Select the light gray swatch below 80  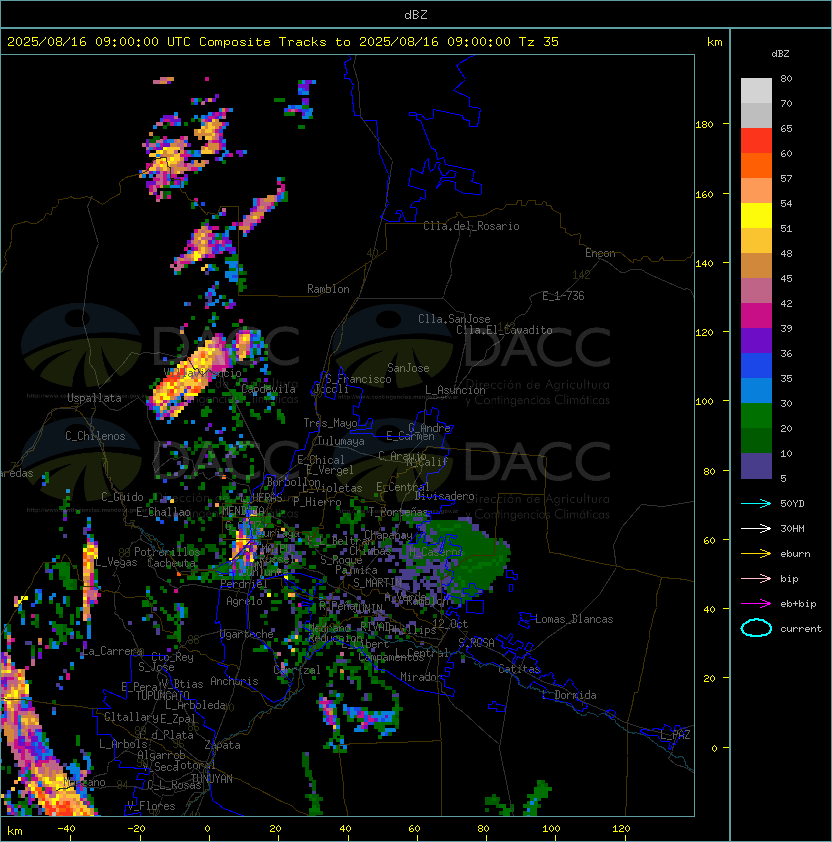coord(756,91)
